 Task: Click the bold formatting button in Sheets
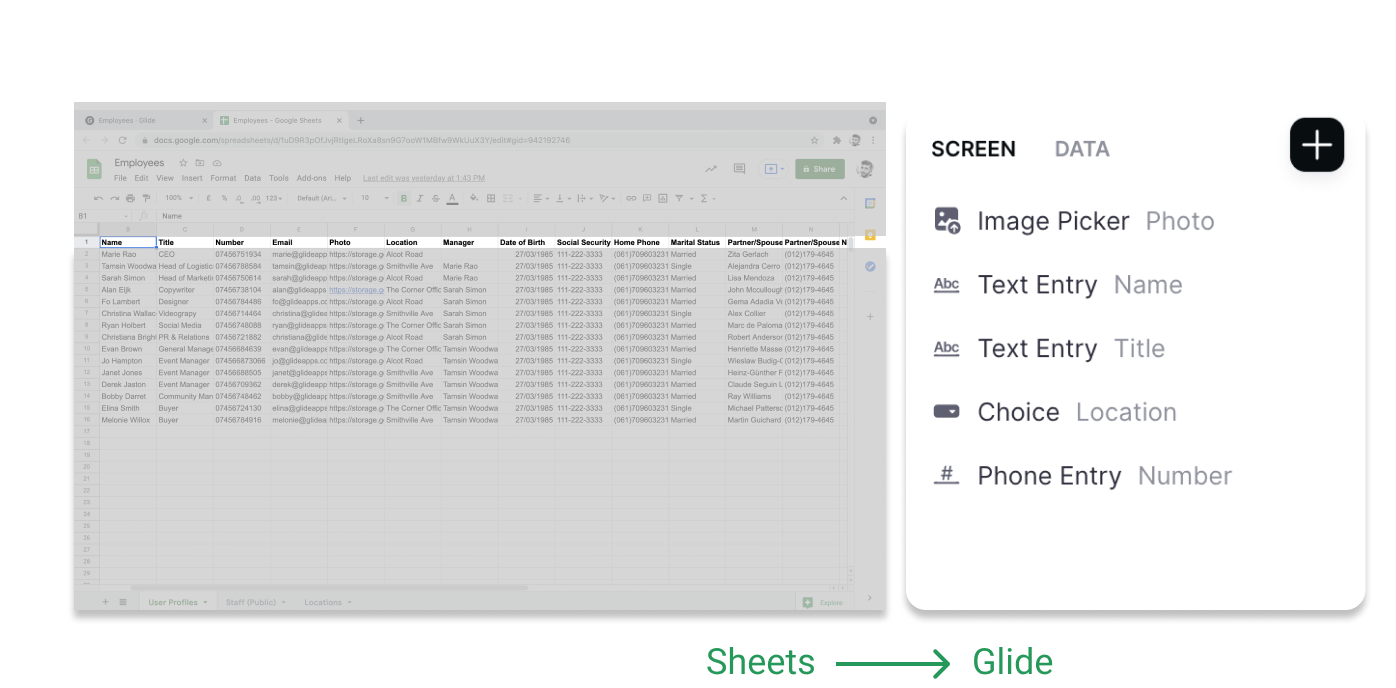point(404,198)
